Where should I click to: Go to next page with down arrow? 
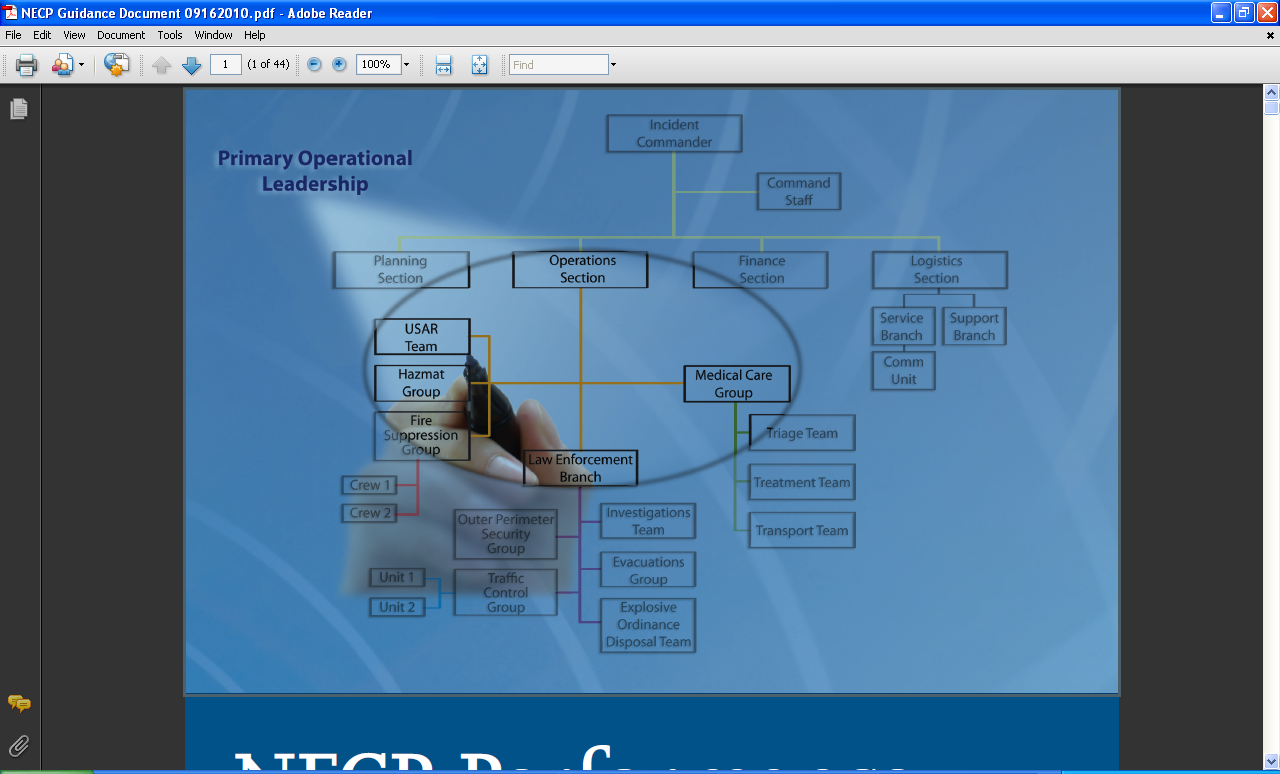click(x=191, y=65)
